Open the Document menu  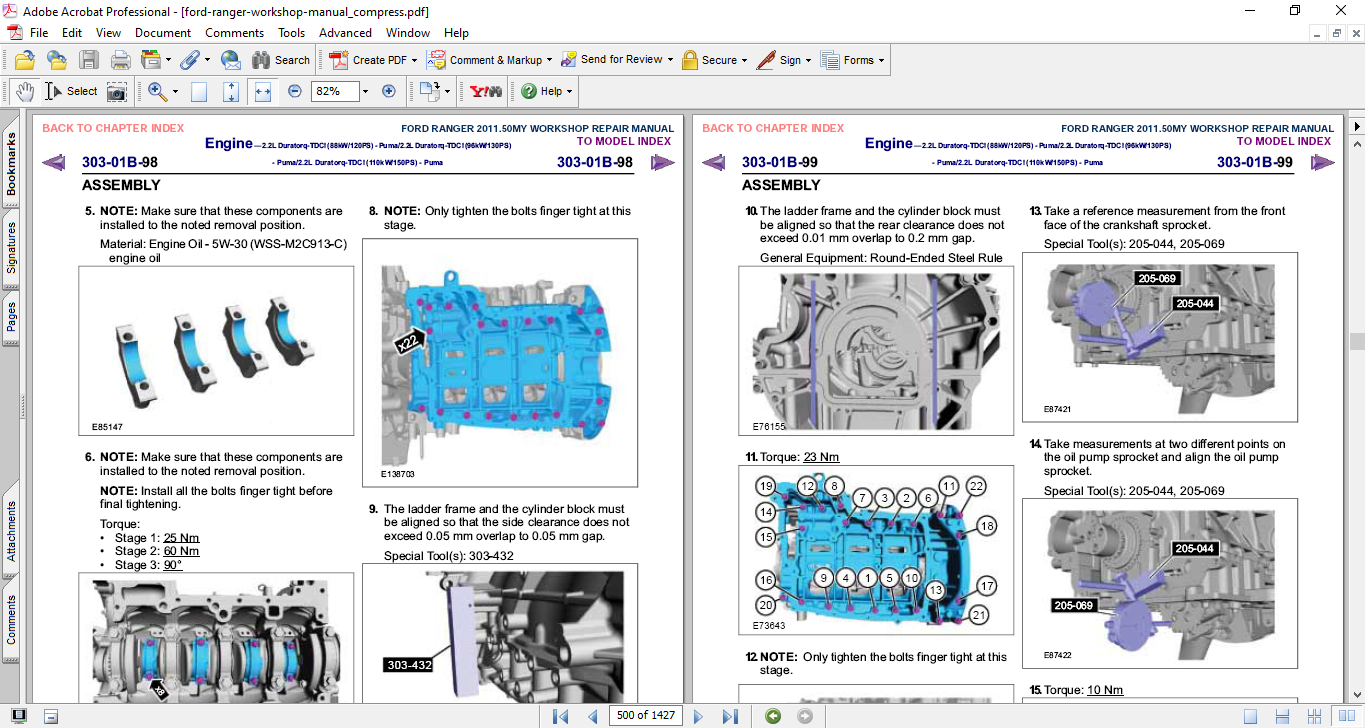[163, 32]
